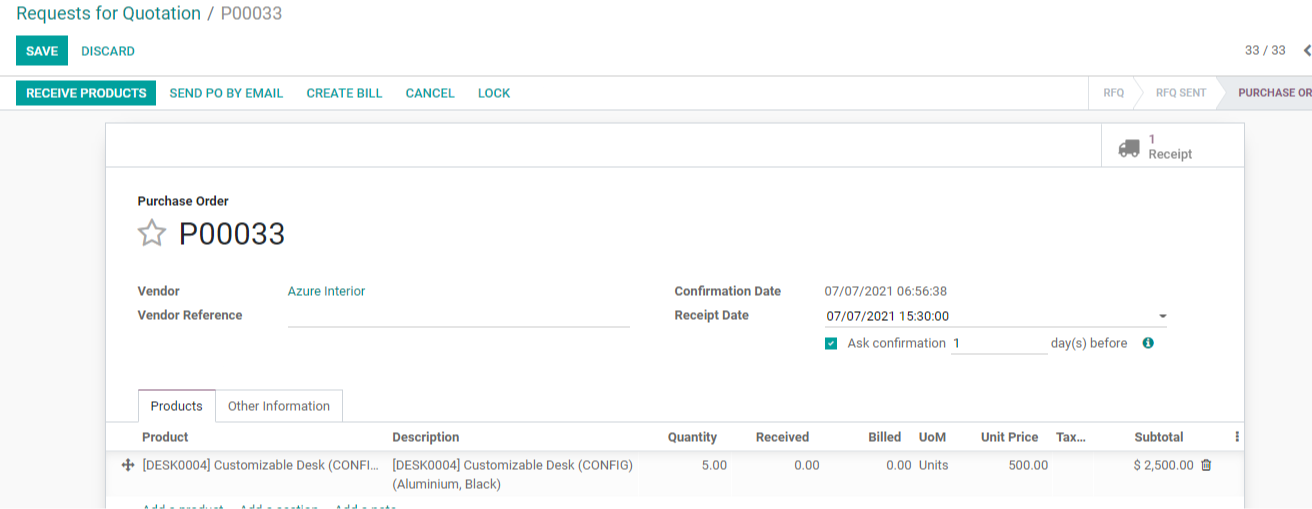Switch to the Other Information tab
Image resolution: width=1312 pixels, height=509 pixels.
click(x=279, y=406)
